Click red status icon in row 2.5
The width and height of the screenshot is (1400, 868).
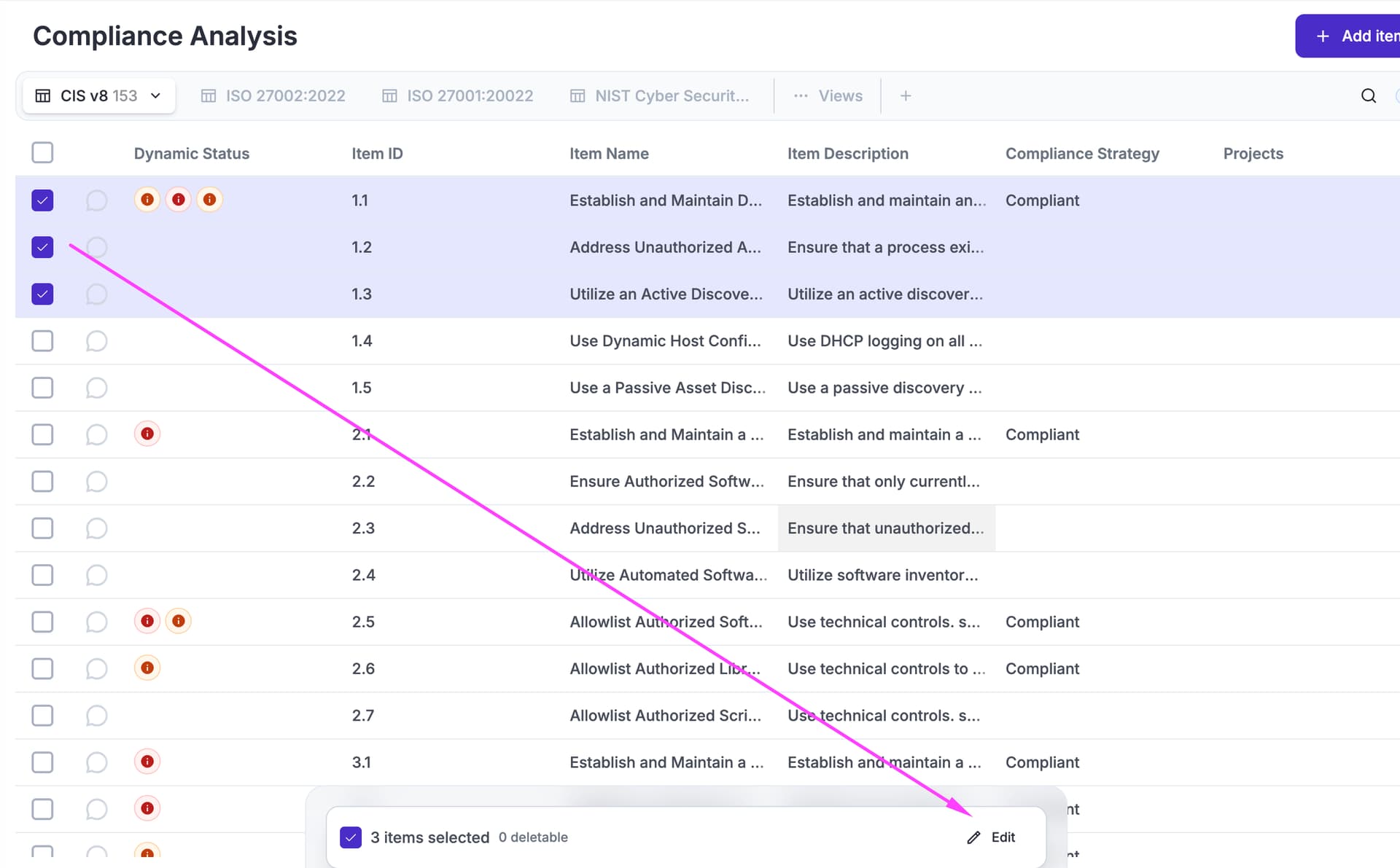(147, 621)
